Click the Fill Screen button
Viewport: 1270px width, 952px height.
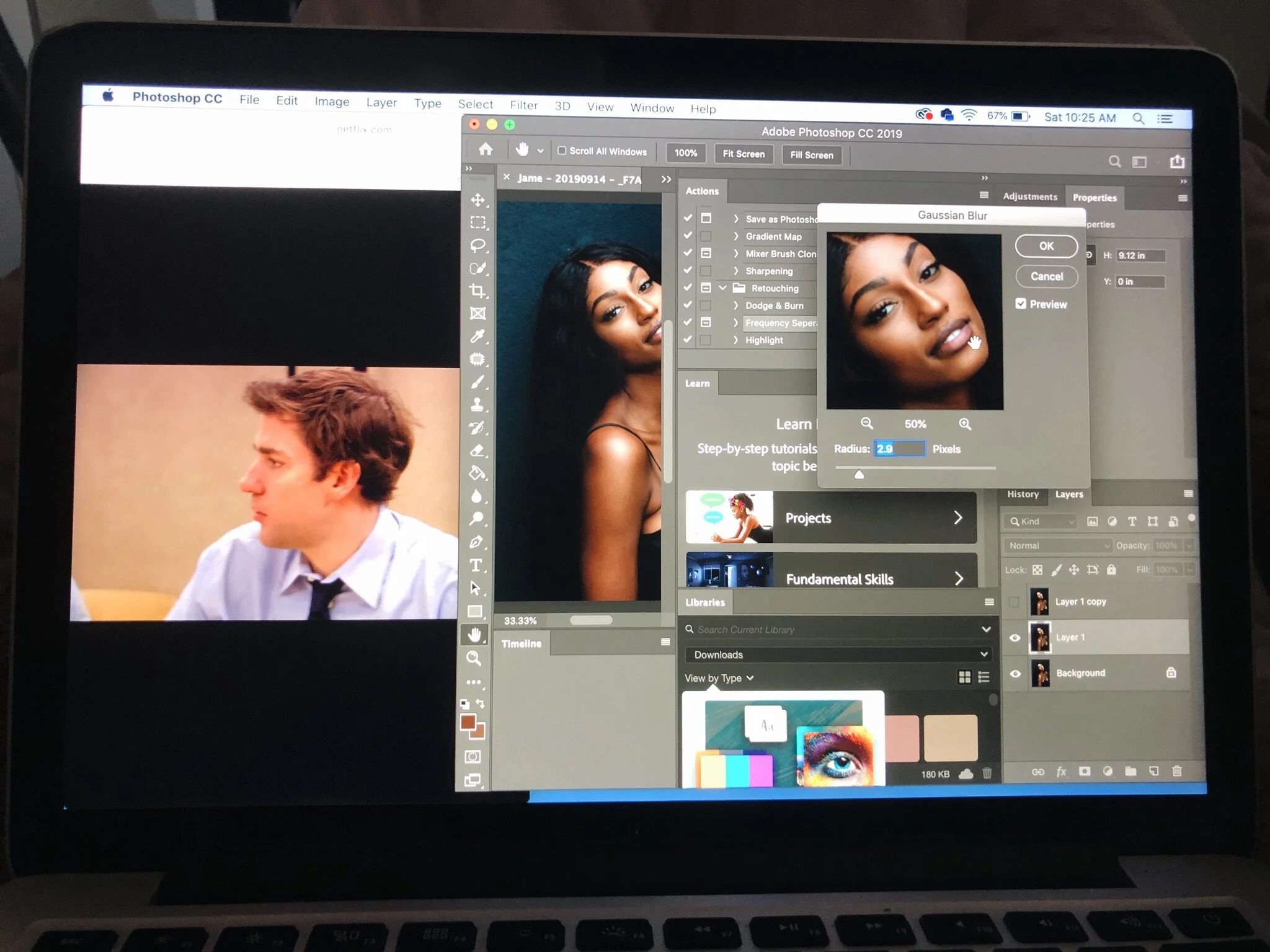pos(812,155)
